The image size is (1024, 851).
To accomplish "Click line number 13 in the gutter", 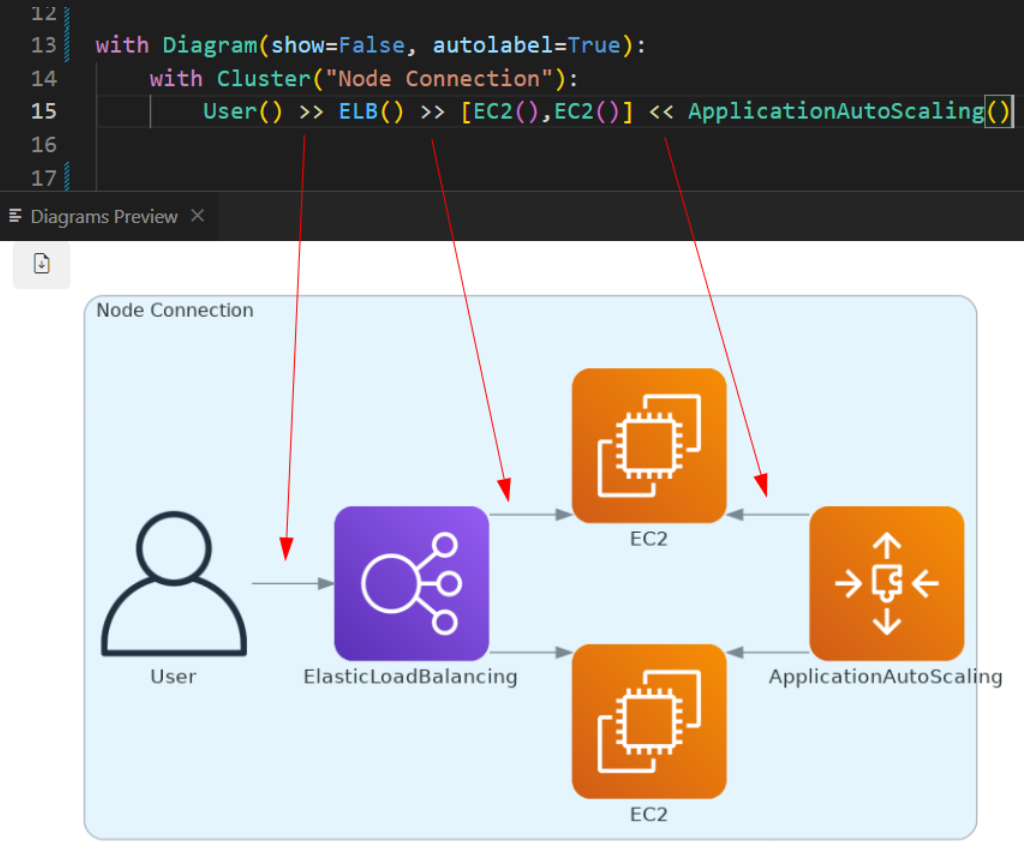I will [x=43, y=45].
